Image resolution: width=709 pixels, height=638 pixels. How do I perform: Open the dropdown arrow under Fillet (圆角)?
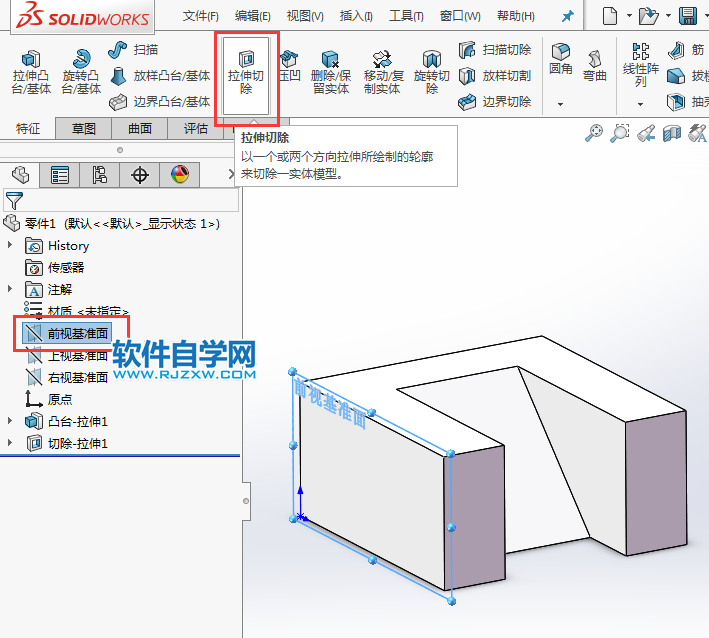pyautogui.click(x=561, y=104)
